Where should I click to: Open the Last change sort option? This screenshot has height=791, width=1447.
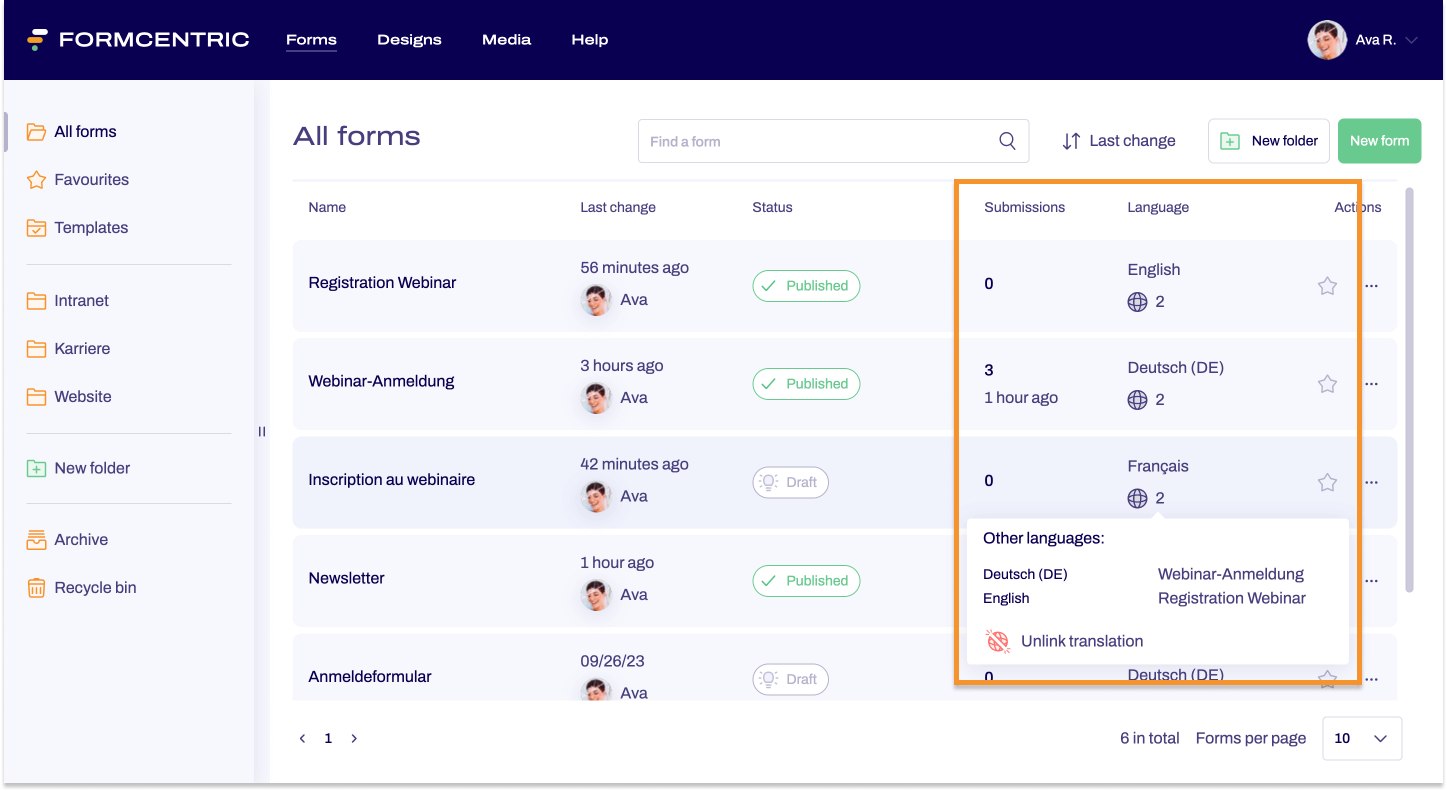pyautogui.click(x=1119, y=141)
